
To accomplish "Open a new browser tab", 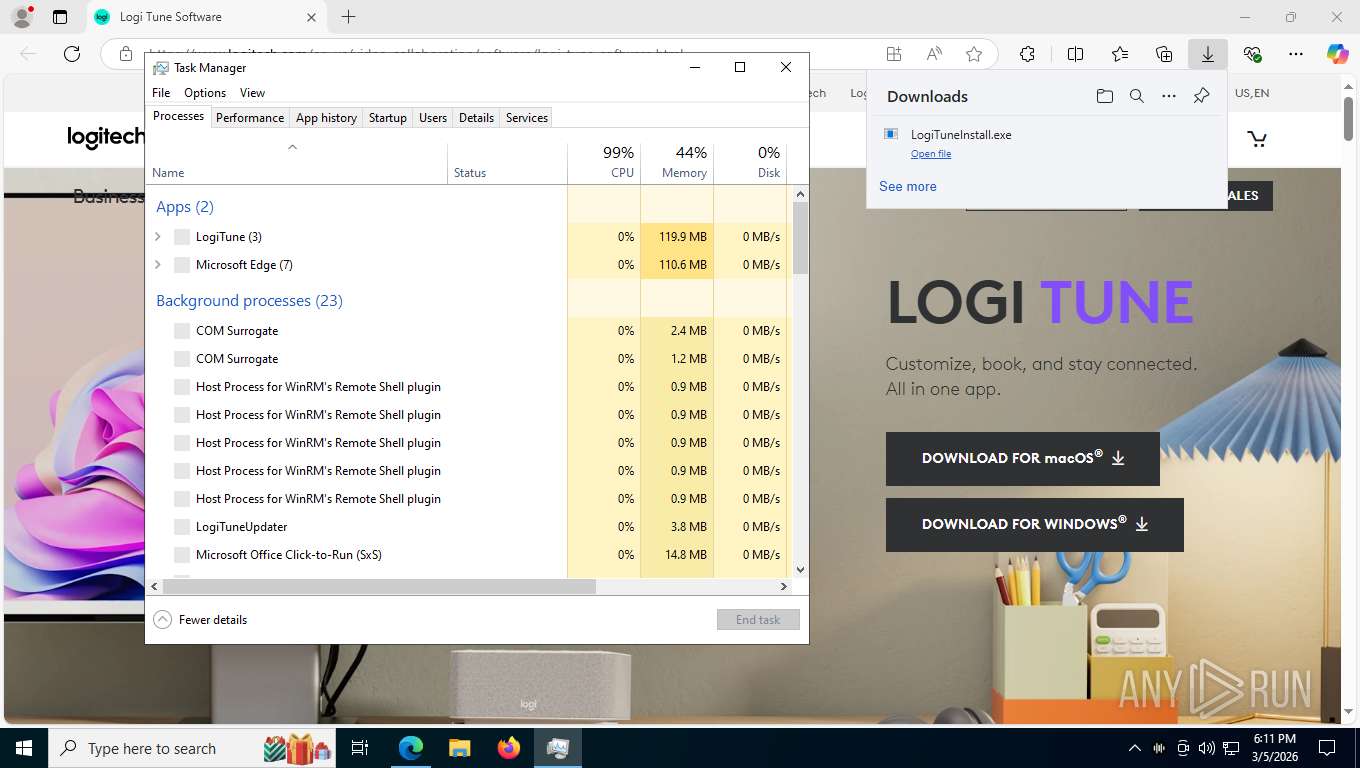I will pos(348,17).
